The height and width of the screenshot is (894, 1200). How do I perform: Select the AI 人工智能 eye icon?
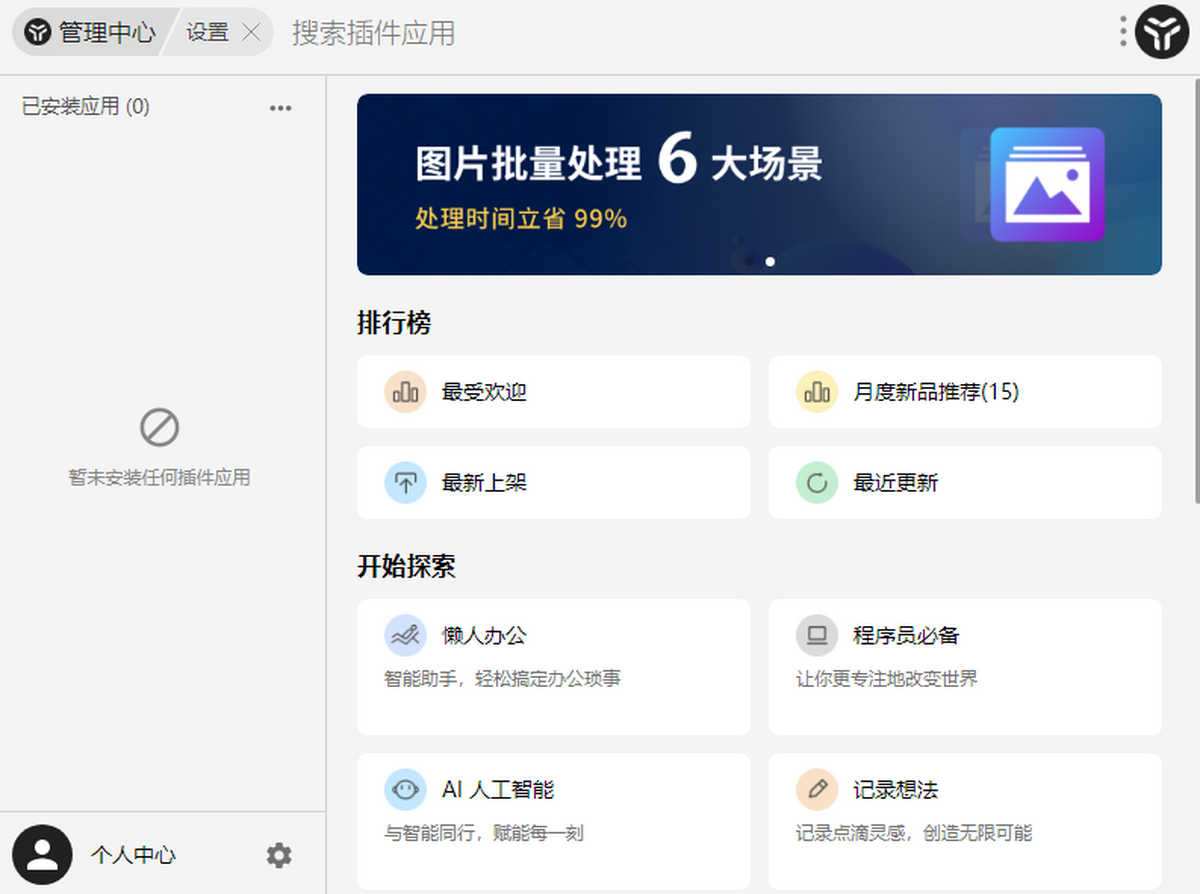coord(405,789)
